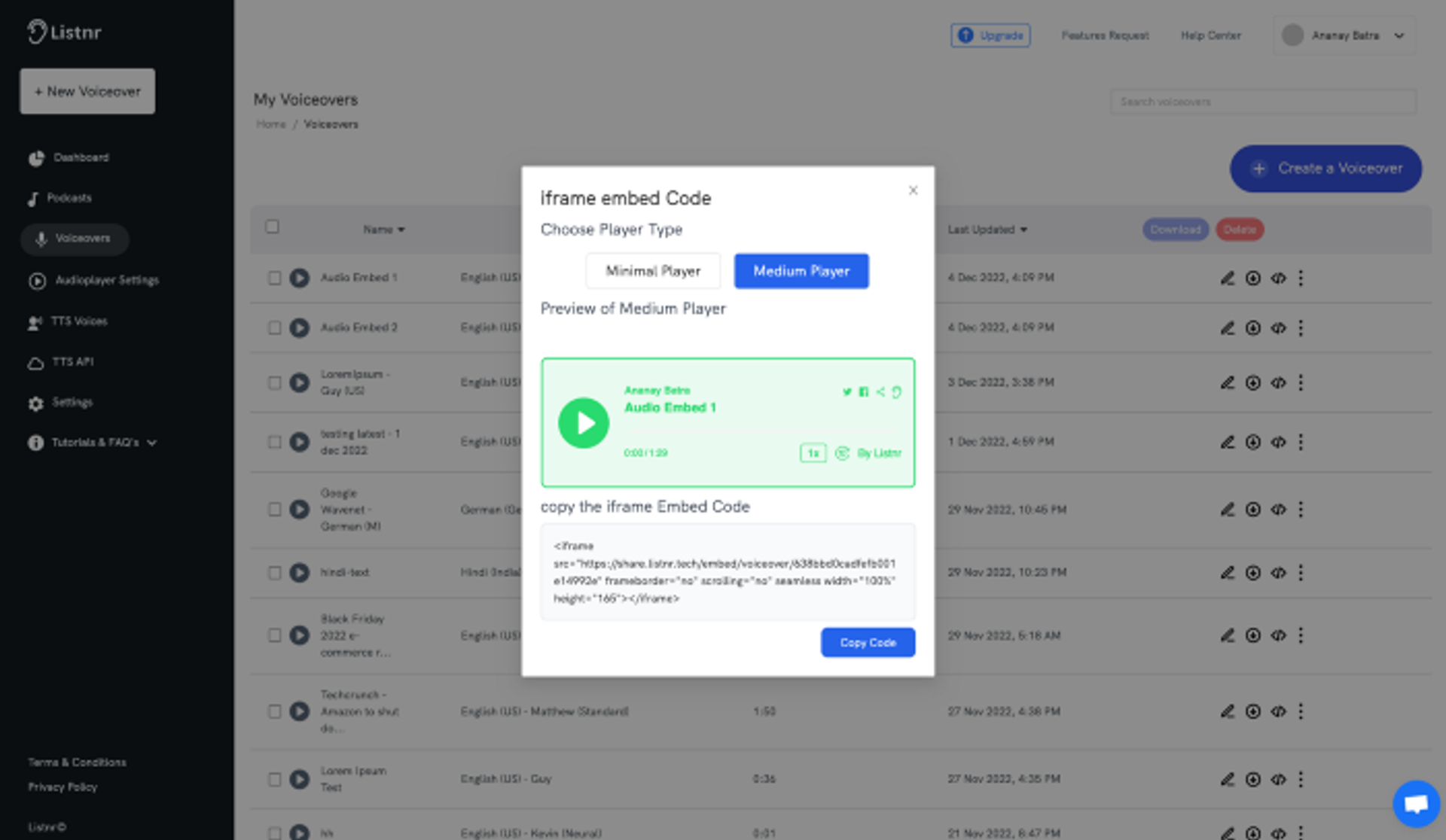The width and height of the screenshot is (1446, 840).
Task: Select the Minimal Player tab
Action: (x=652, y=271)
